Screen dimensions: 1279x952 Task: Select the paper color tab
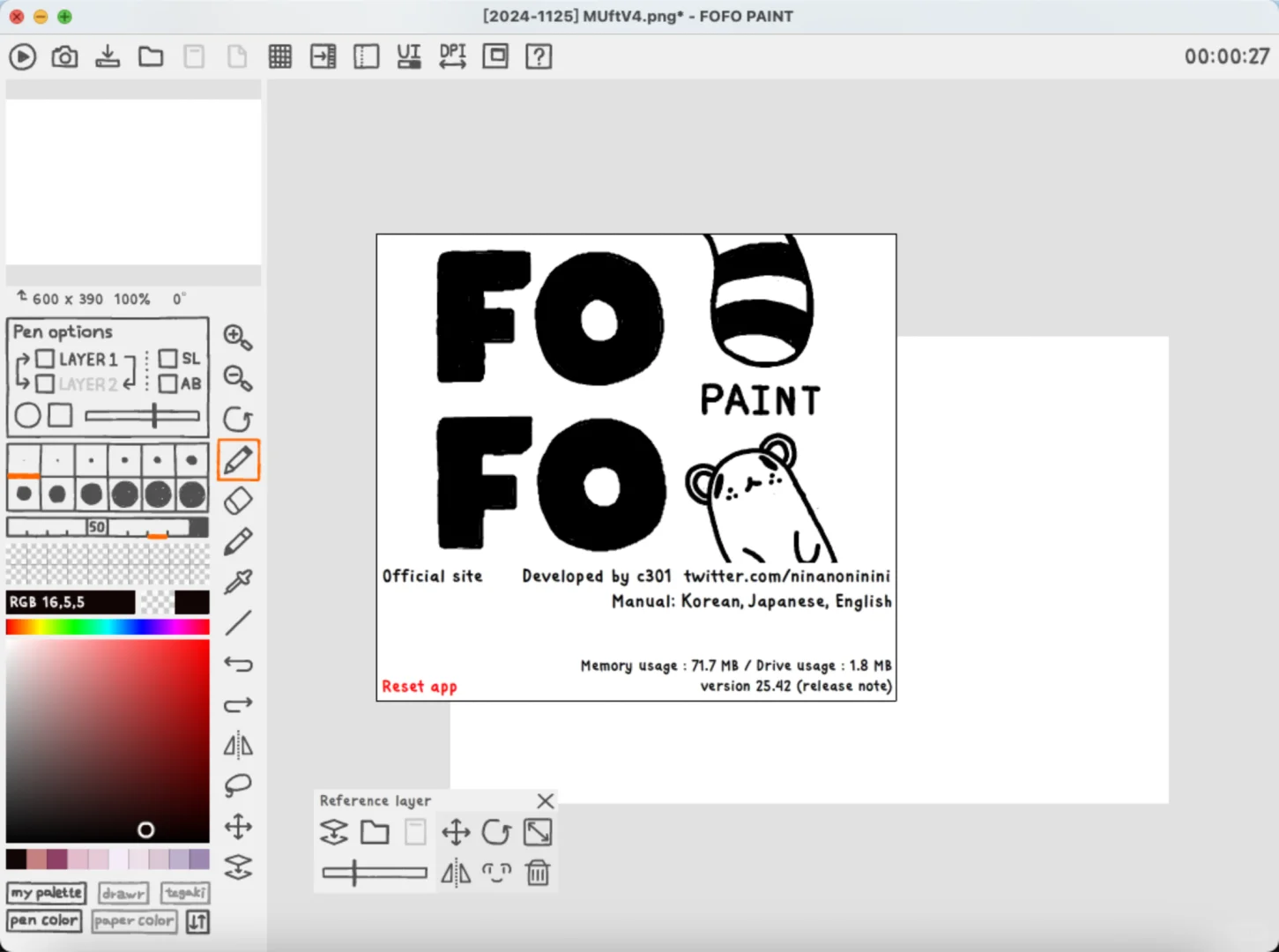[134, 921]
